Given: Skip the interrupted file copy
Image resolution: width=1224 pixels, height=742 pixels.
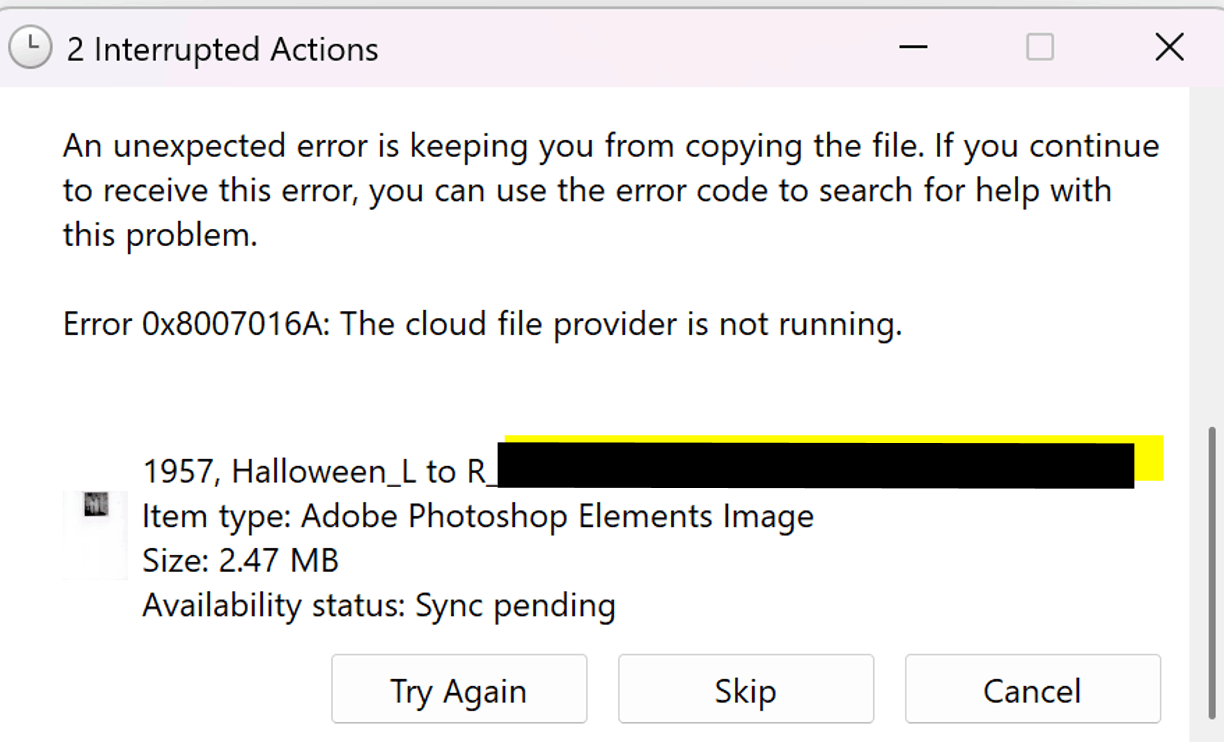Looking at the screenshot, I should tap(745, 690).
